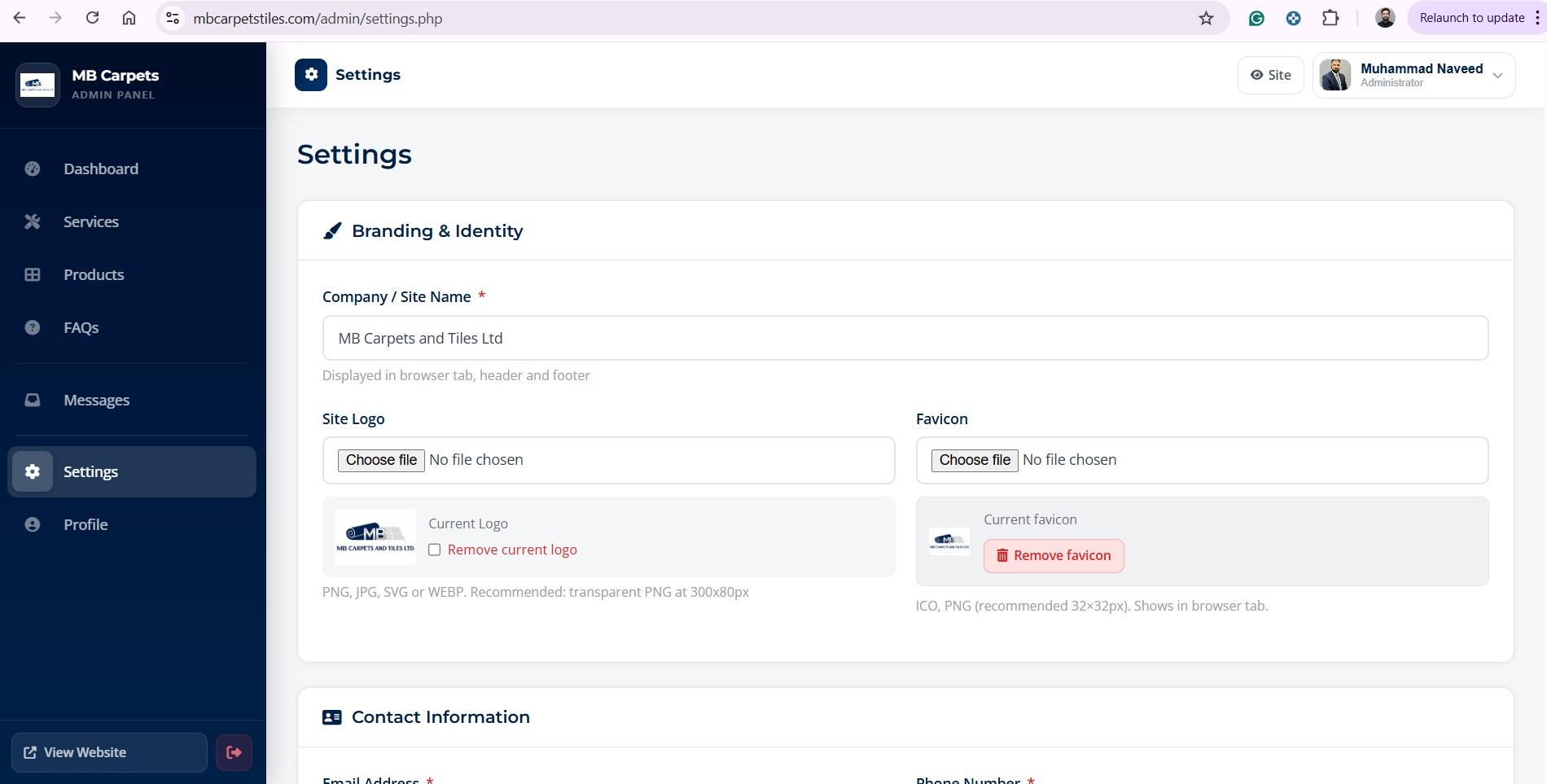Click the Products grid icon

pos(33,274)
